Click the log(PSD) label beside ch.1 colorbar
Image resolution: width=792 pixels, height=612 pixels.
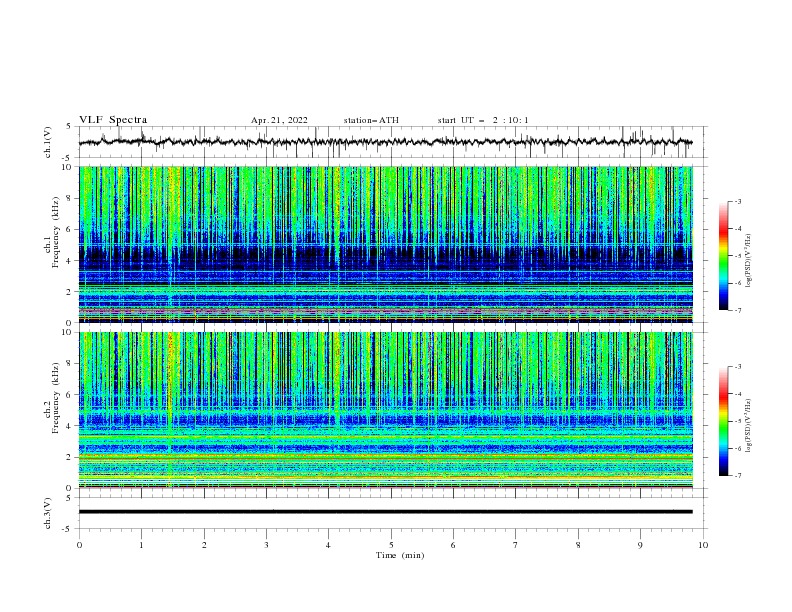click(749, 261)
